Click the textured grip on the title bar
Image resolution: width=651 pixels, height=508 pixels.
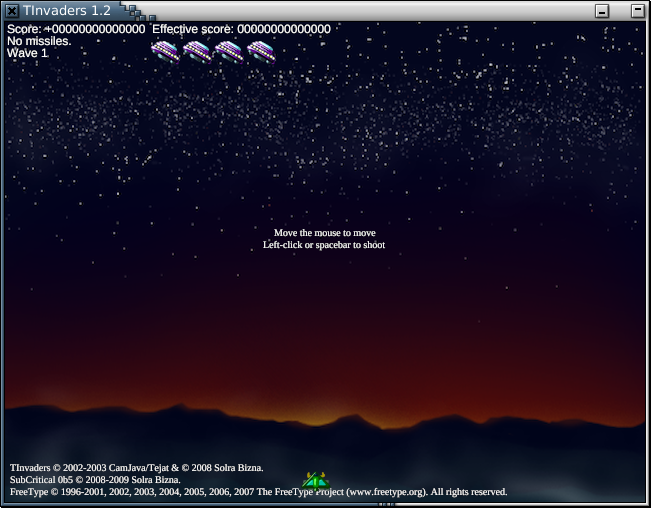[135, 12]
